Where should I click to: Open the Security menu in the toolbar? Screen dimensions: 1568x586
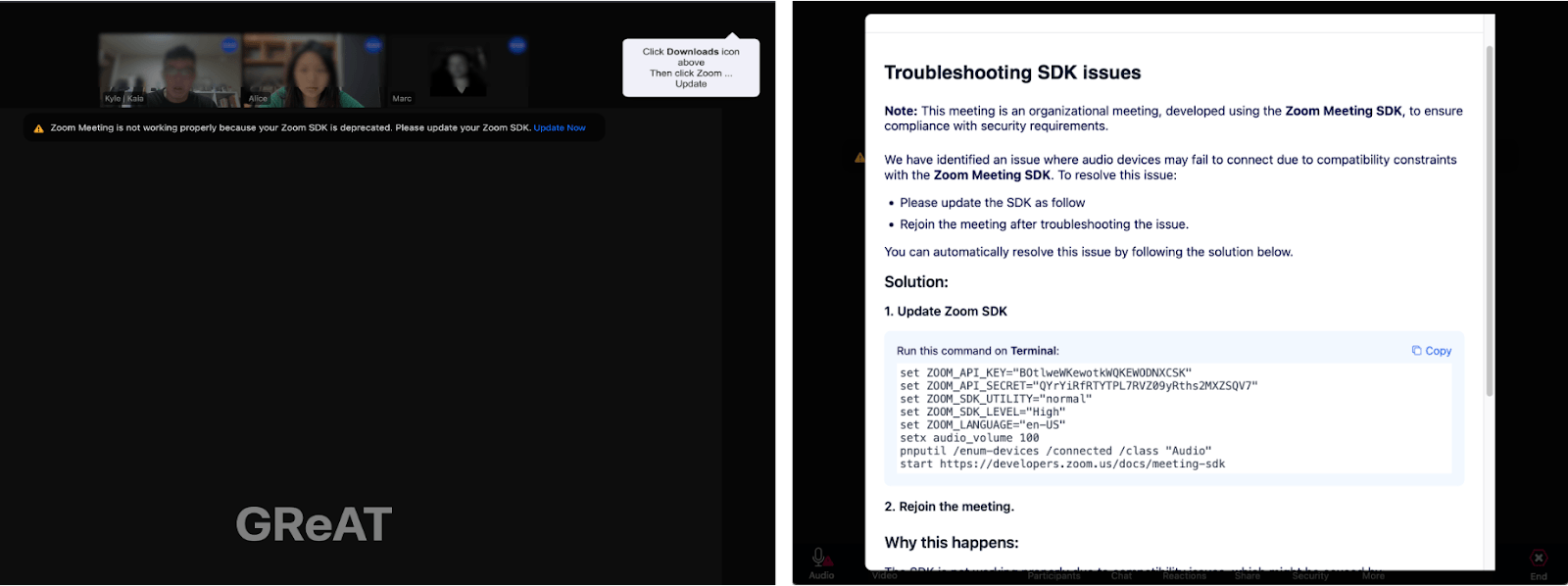coord(1309,575)
